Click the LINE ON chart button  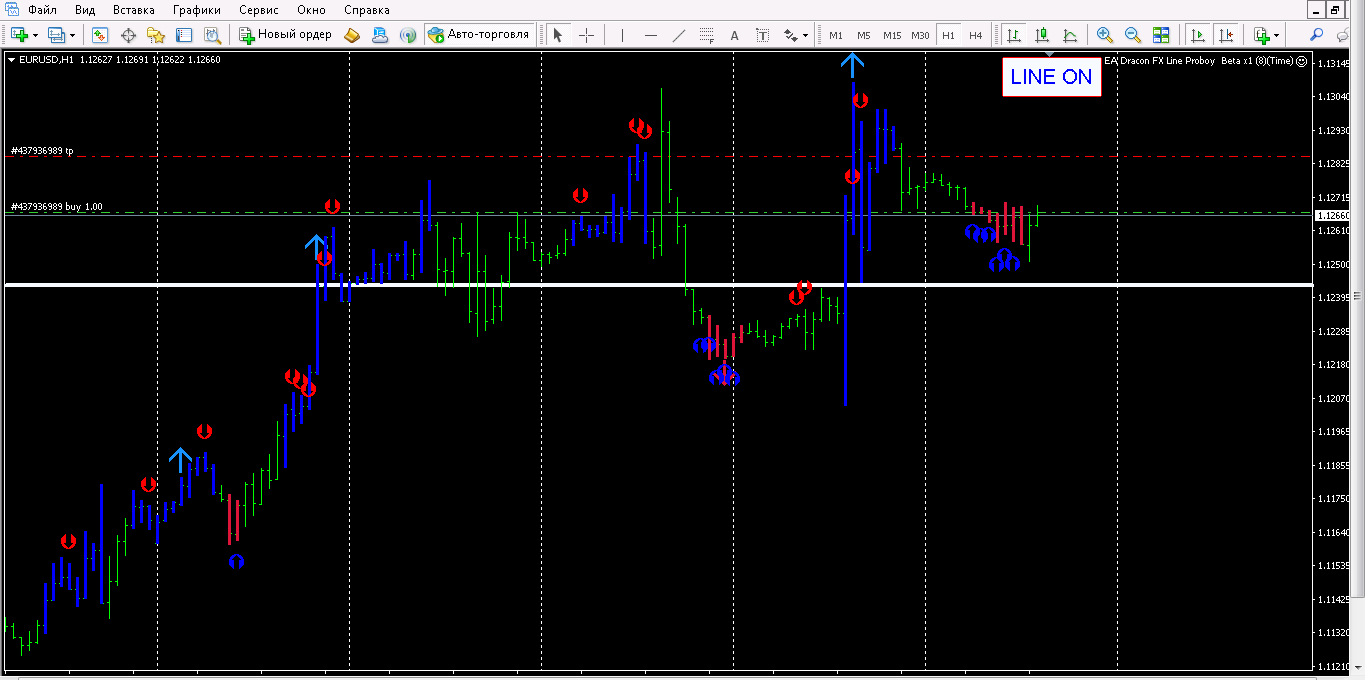(1051, 77)
